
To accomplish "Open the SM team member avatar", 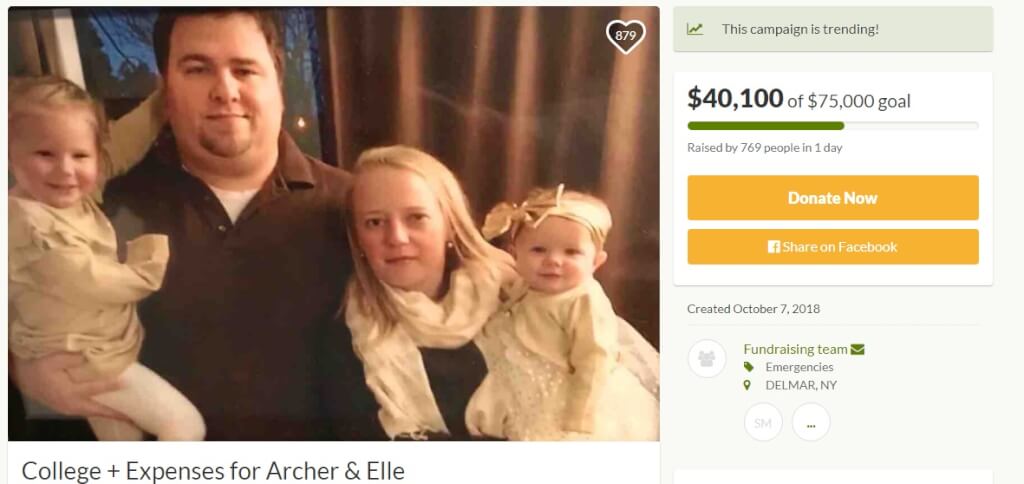I will click(763, 422).
